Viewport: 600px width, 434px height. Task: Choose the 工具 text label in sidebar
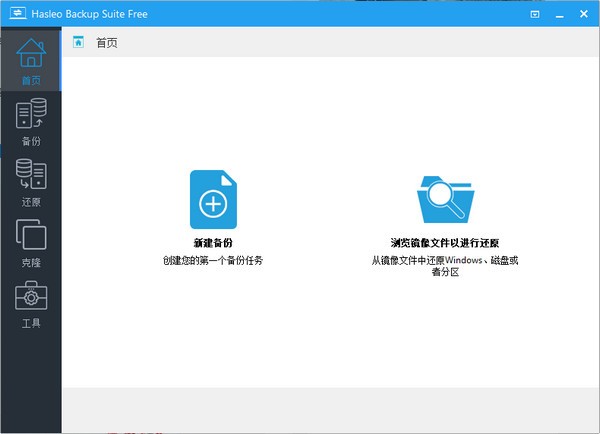31,323
